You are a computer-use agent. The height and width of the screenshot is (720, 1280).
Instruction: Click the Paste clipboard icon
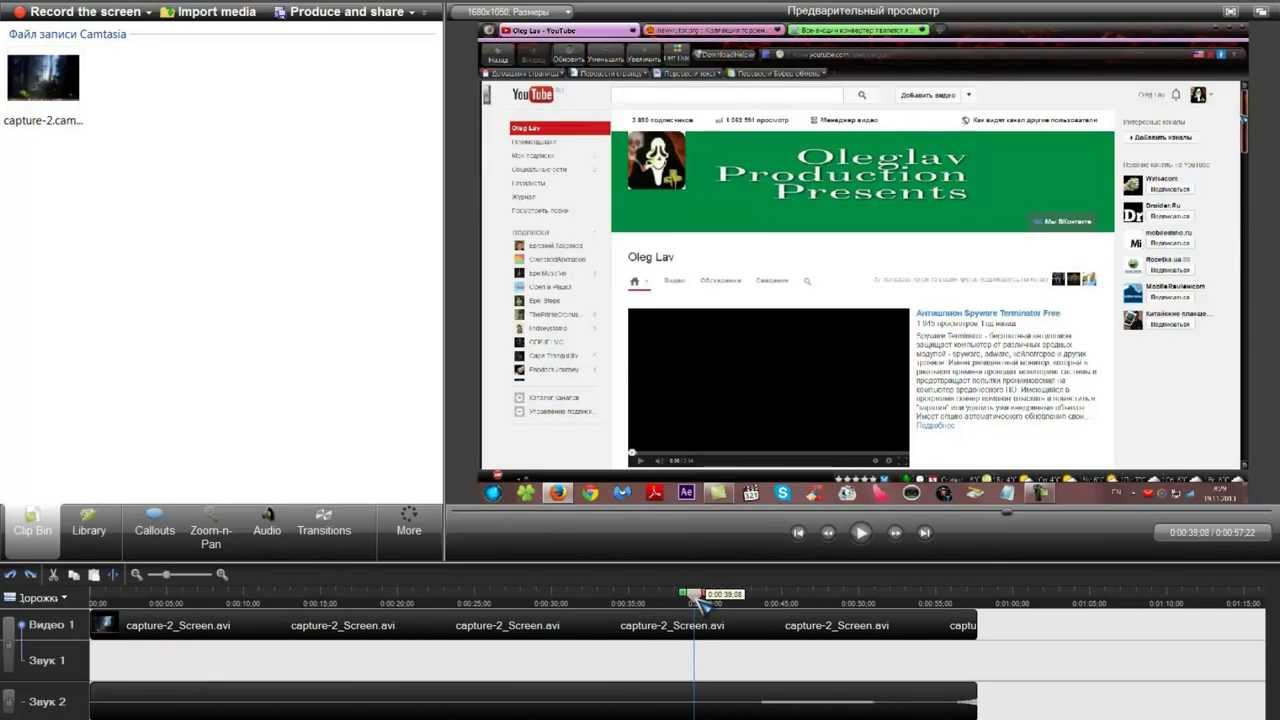point(94,575)
